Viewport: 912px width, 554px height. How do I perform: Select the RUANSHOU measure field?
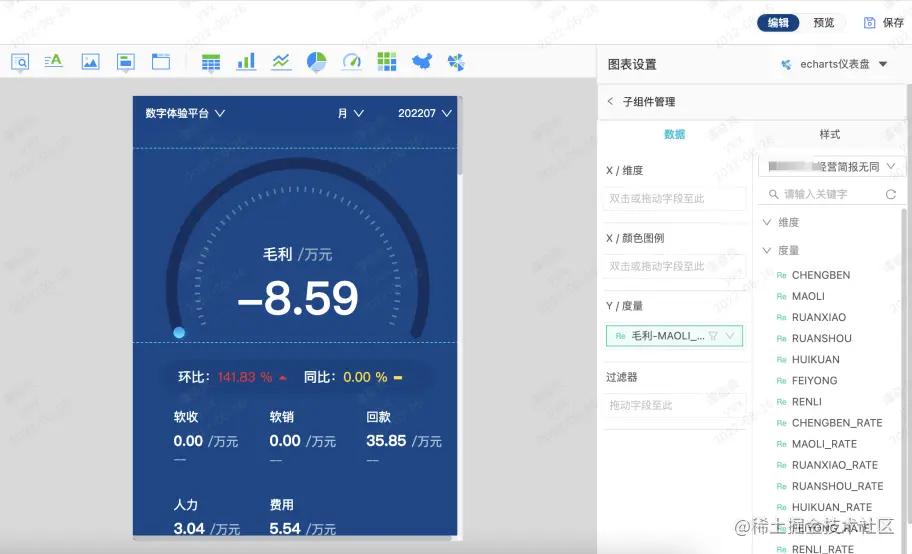coord(821,338)
